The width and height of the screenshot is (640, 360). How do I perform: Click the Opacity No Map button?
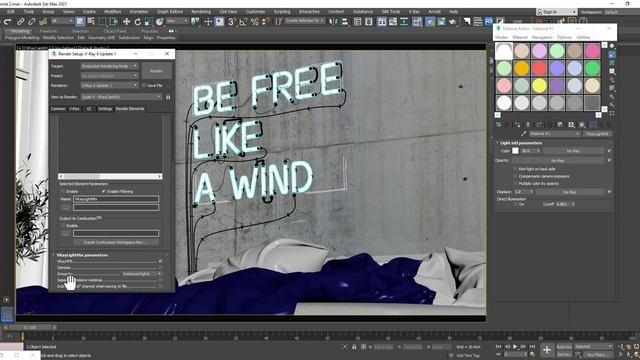pyautogui.click(x=558, y=160)
